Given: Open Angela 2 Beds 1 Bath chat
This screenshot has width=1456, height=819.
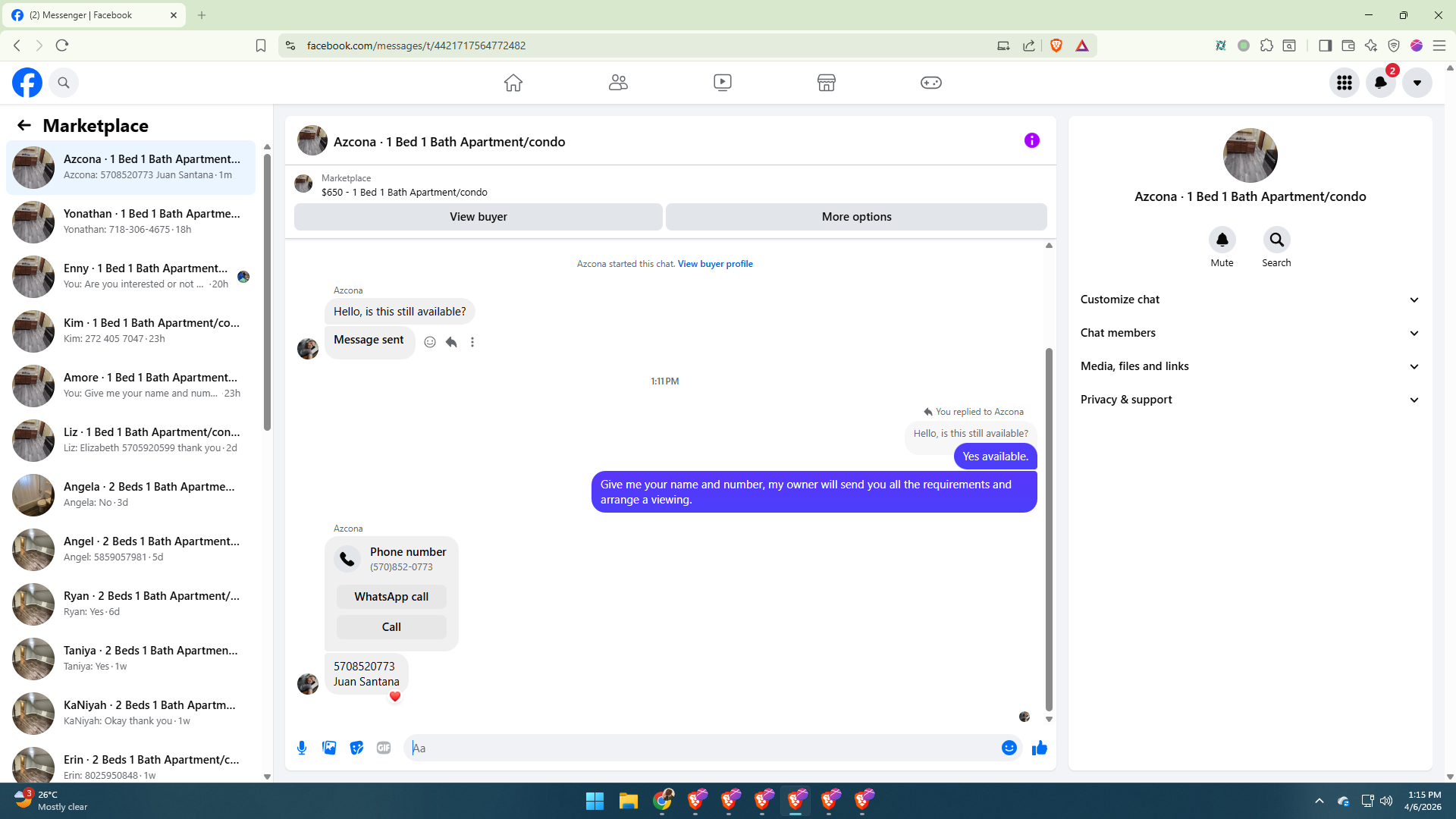Looking at the screenshot, I should click(x=130, y=495).
